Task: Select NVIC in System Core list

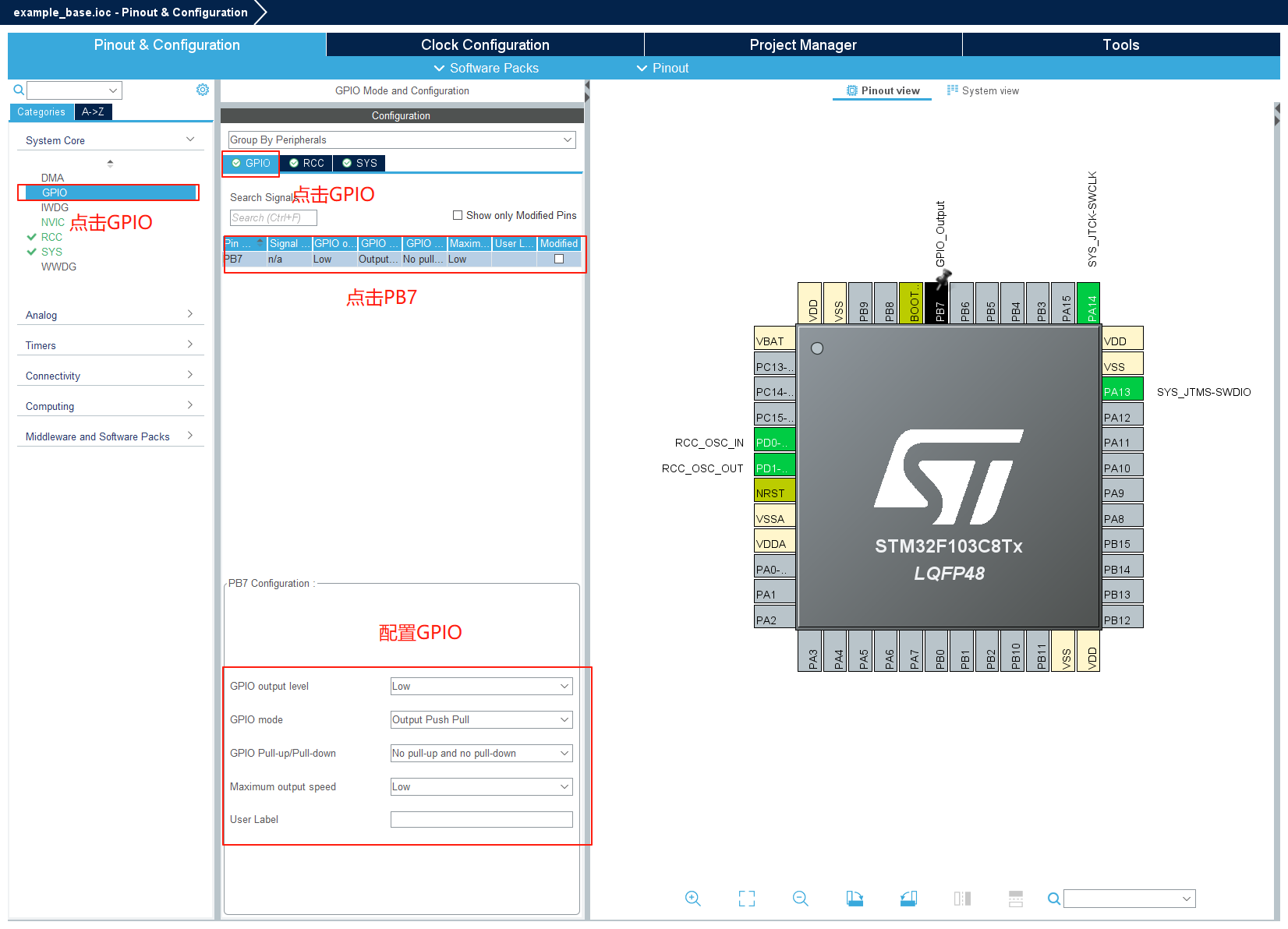Action: pos(53,222)
